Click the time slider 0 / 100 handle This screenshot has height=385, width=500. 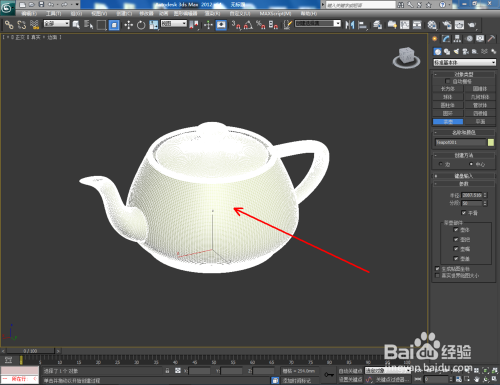click(30, 351)
